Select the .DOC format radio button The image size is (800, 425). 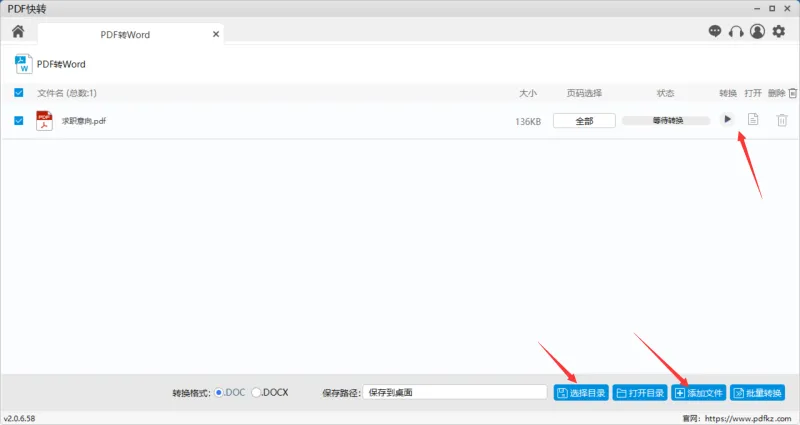pyautogui.click(x=219, y=392)
